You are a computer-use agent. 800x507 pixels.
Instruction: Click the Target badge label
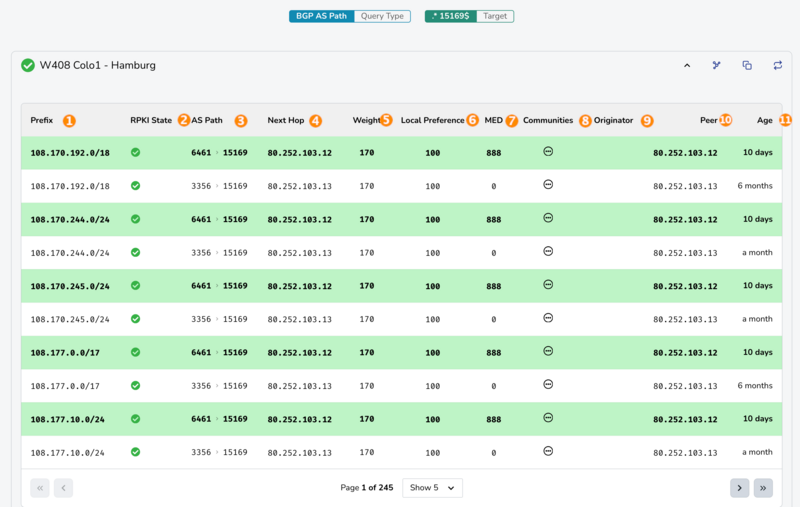(x=495, y=16)
